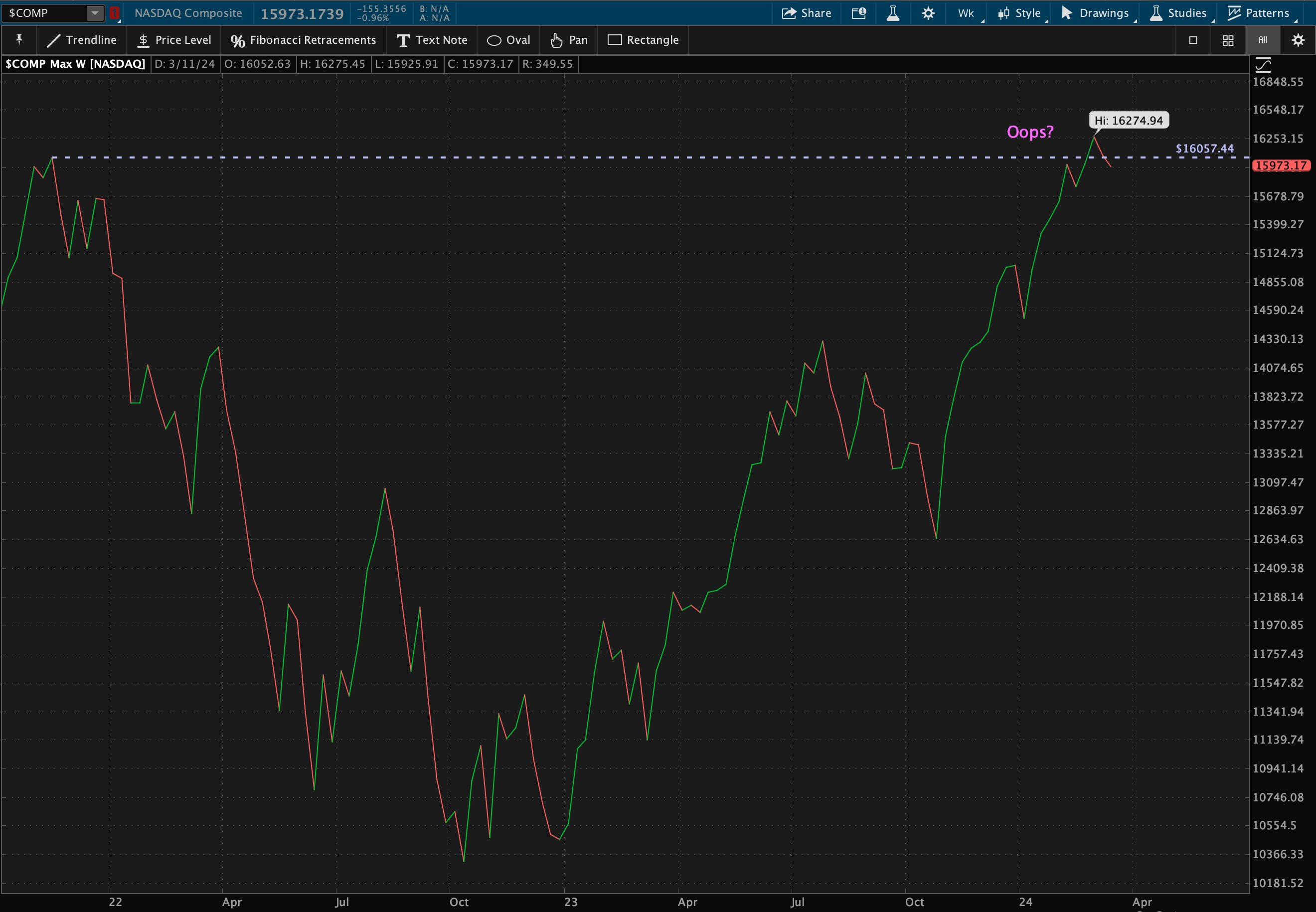Select the Trendline drawing tool
The width and height of the screenshot is (1316, 912).
click(x=82, y=40)
